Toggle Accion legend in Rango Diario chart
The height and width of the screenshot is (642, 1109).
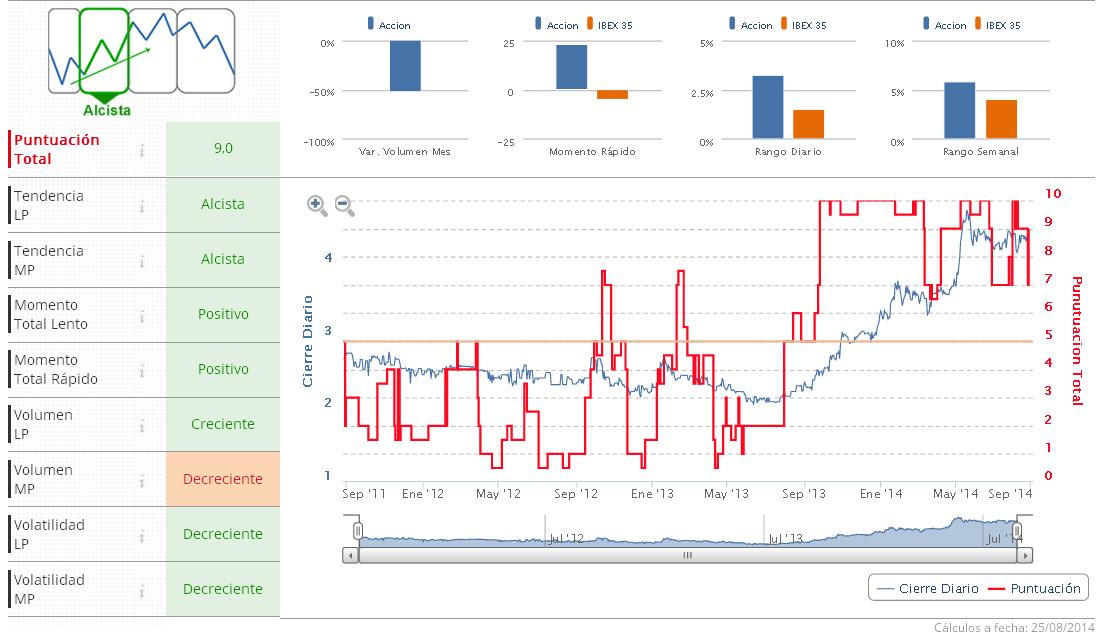click(x=750, y=25)
